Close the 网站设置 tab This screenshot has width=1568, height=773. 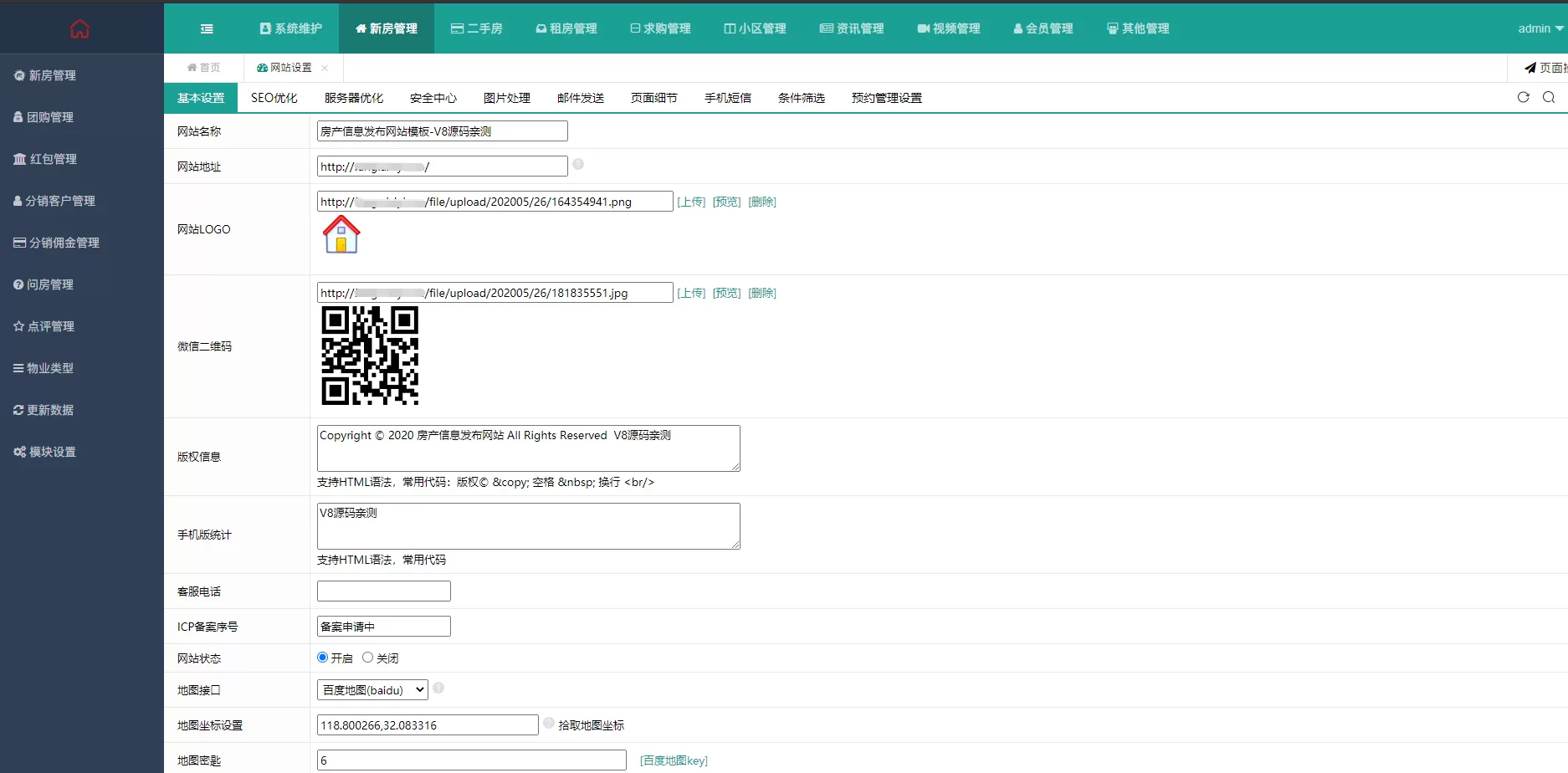pos(325,68)
